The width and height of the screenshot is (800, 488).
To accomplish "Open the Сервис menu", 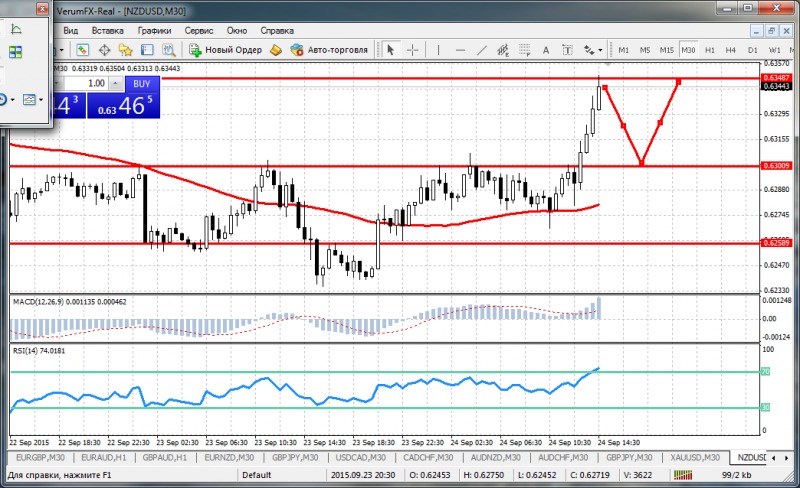I will point(198,31).
